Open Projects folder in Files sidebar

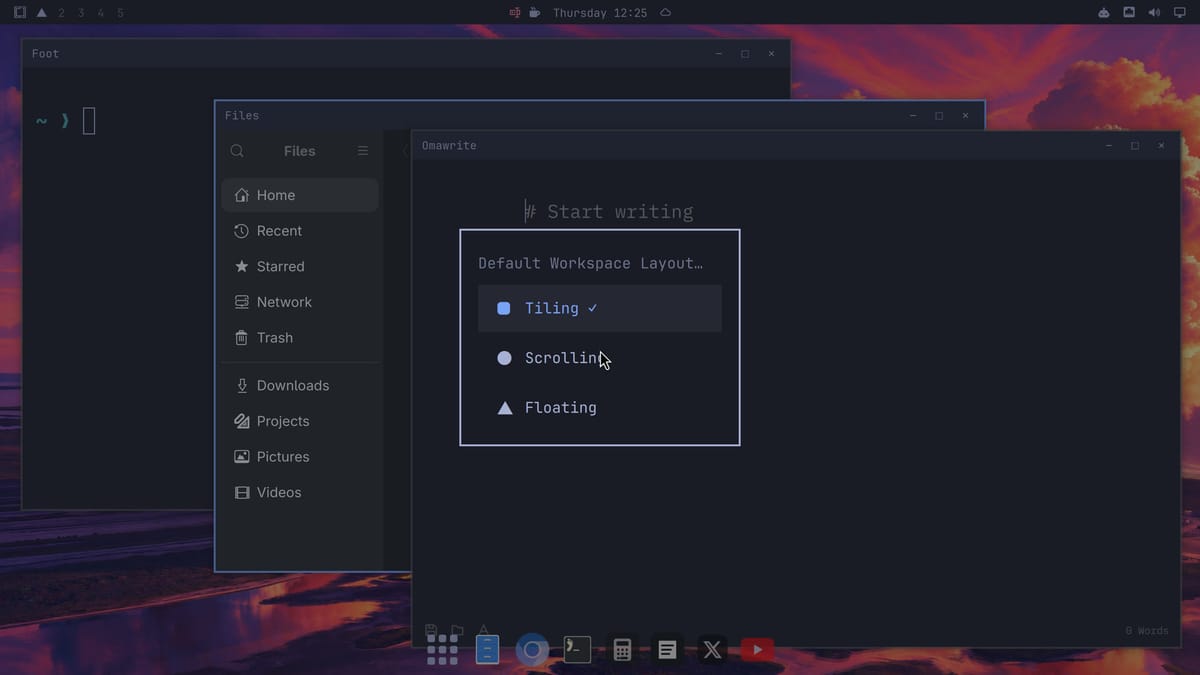pos(300,421)
